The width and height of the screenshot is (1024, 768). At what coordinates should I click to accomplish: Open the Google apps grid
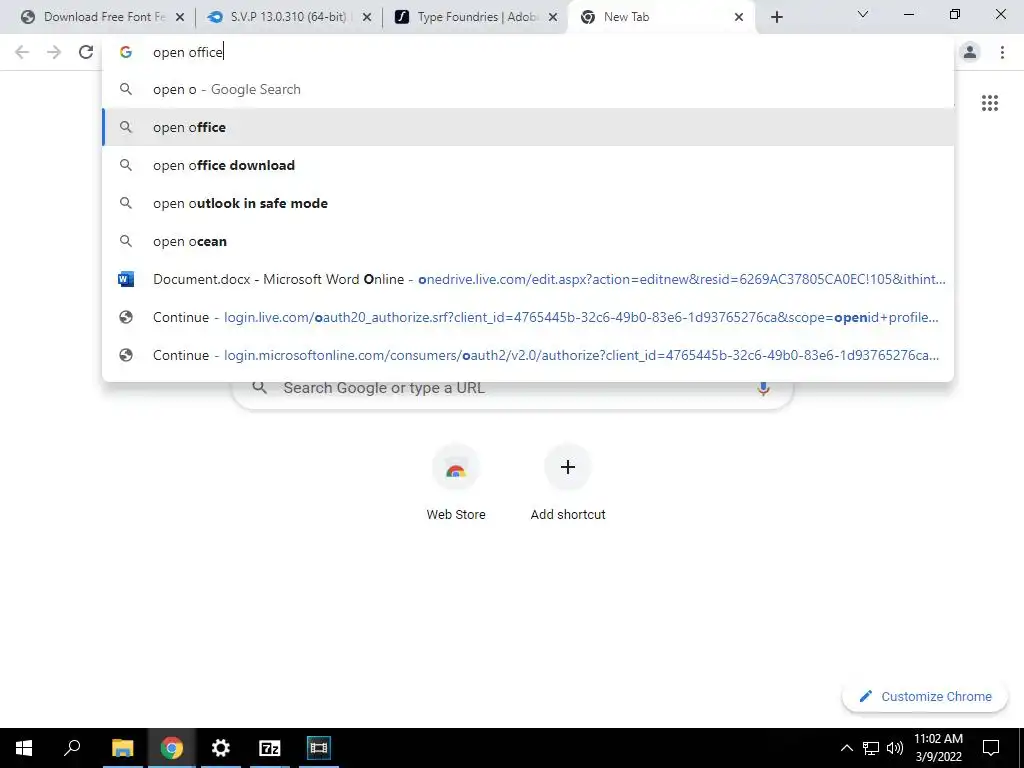pyautogui.click(x=989, y=103)
